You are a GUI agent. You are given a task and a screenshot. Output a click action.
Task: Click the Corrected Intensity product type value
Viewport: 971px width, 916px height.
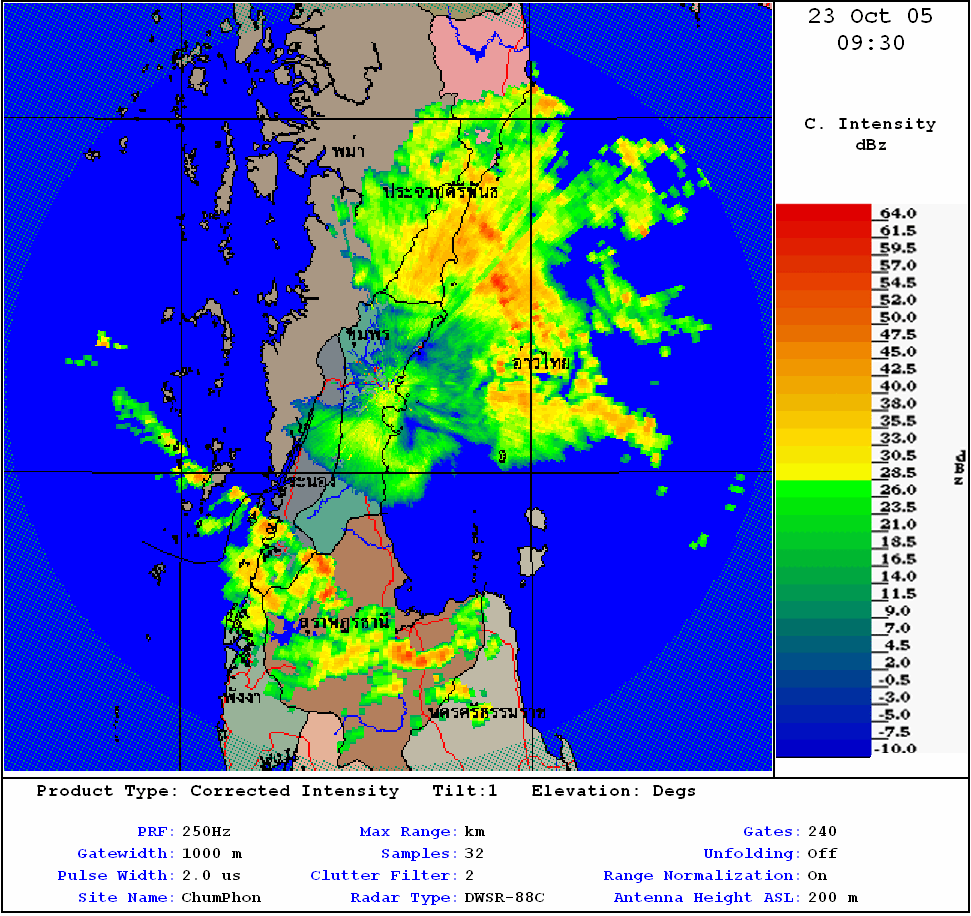294,791
